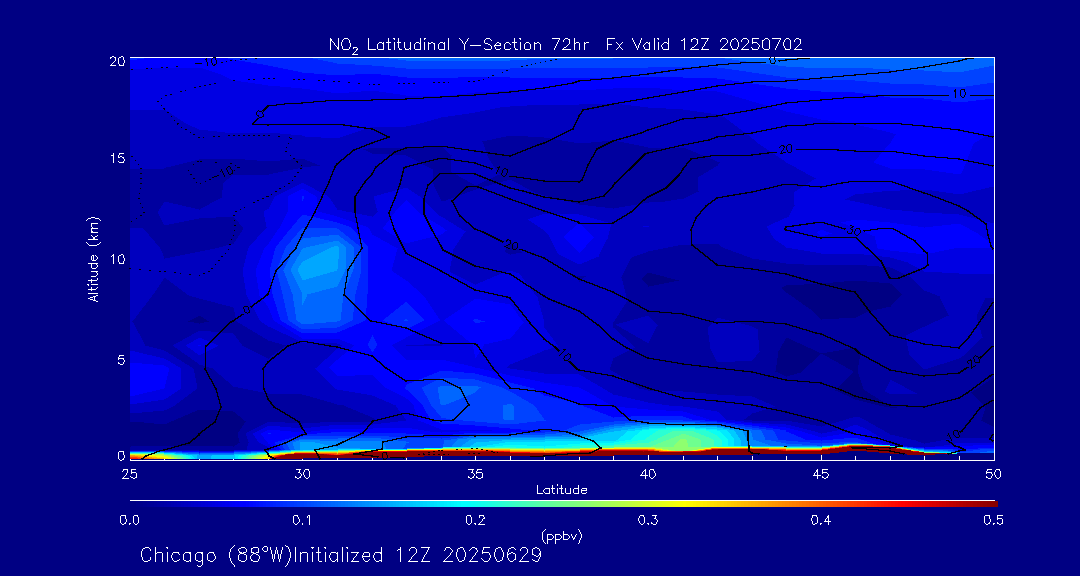Click the x-axis tick label "35"
Screen dimensions: 1080x576
pyautogui.click(x=475, y=474)
